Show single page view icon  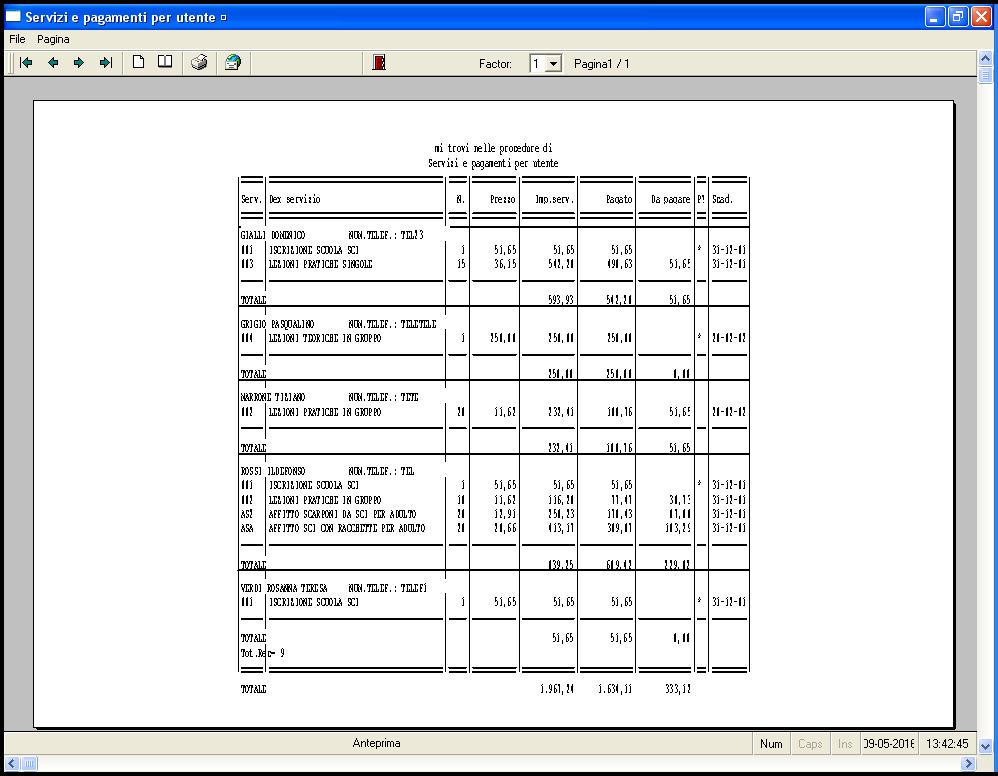tap(138, 62)
